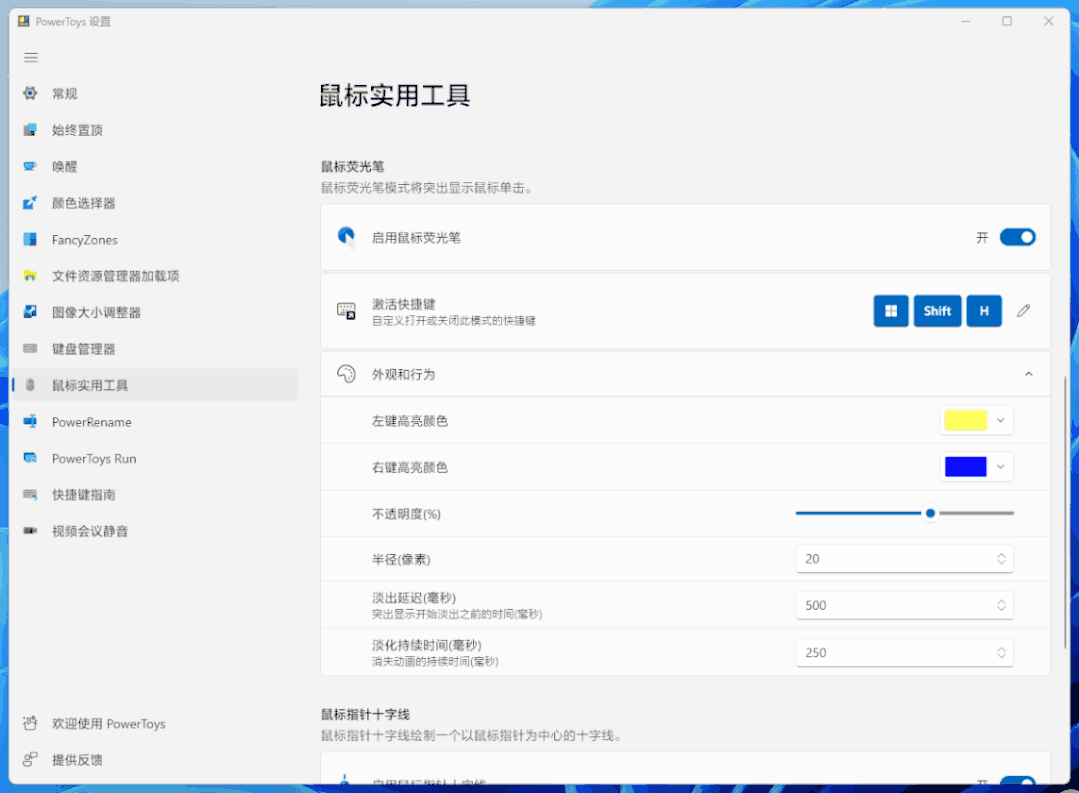Image resolution: width=1079 pixels, height=793 pixels.
Task: Click the 图像大小调整器 icon
Action: click(30, 312)
